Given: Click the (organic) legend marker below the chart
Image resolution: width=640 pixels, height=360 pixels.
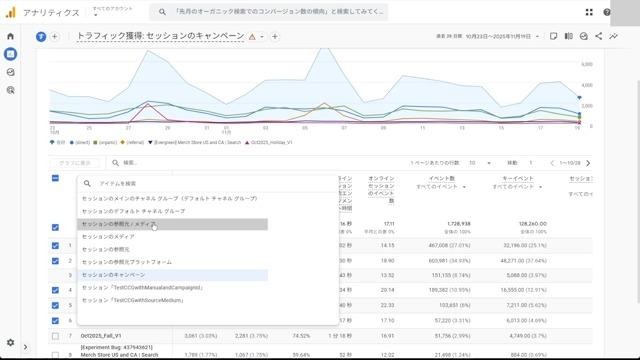Looking at the screenshot, I should [x=95, y=142].
